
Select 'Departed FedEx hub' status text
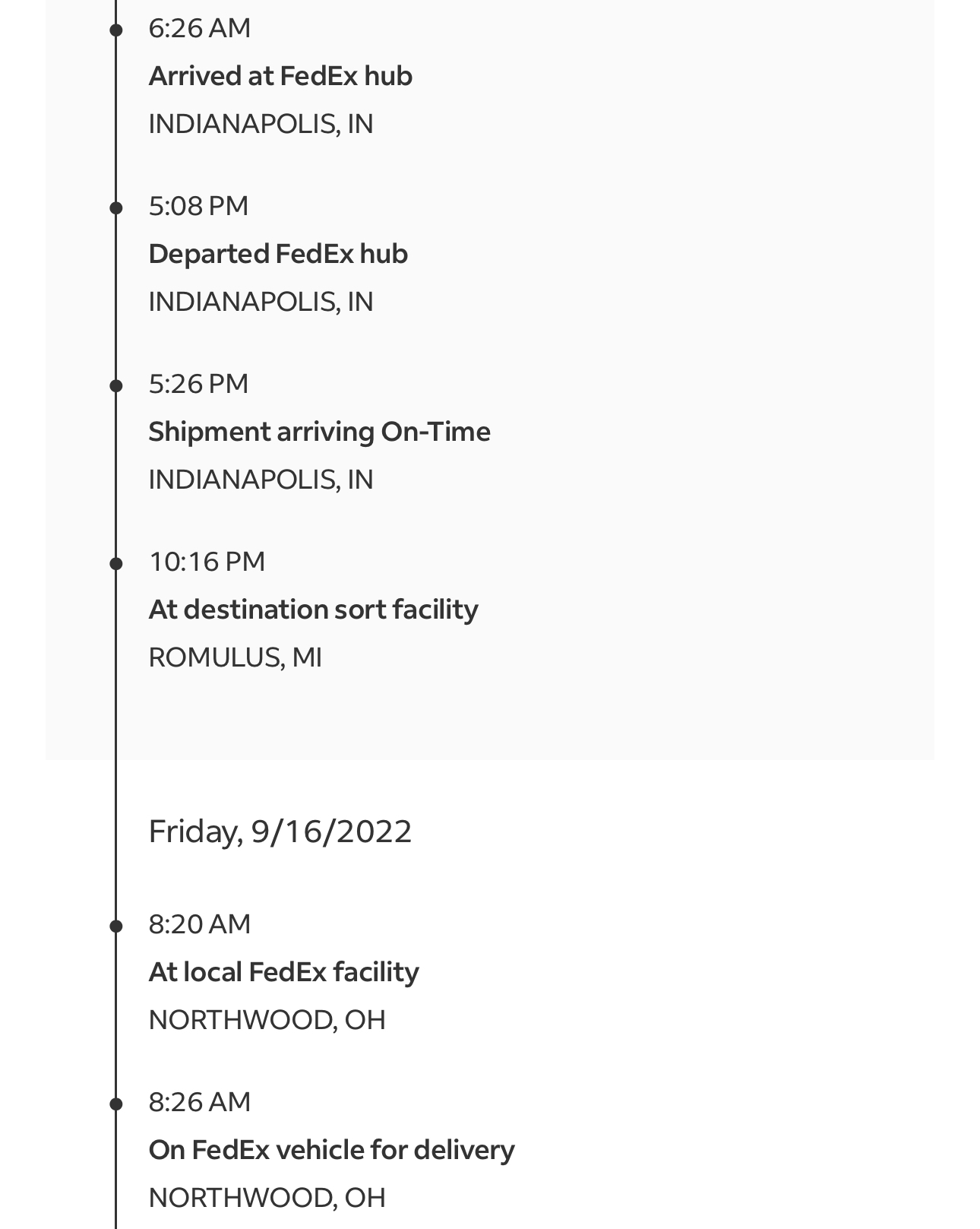278,254
